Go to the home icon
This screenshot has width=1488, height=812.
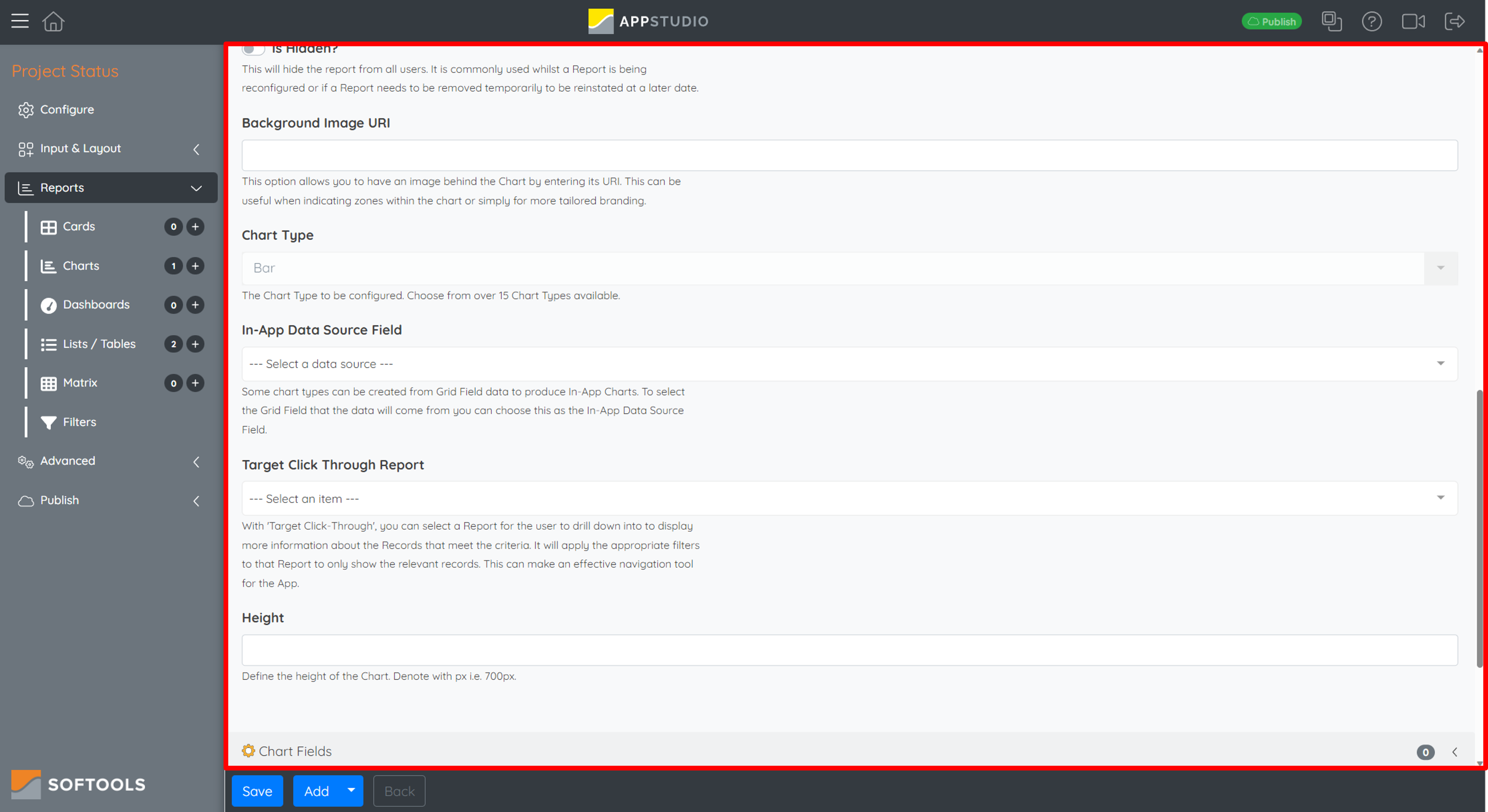[53, 21]
